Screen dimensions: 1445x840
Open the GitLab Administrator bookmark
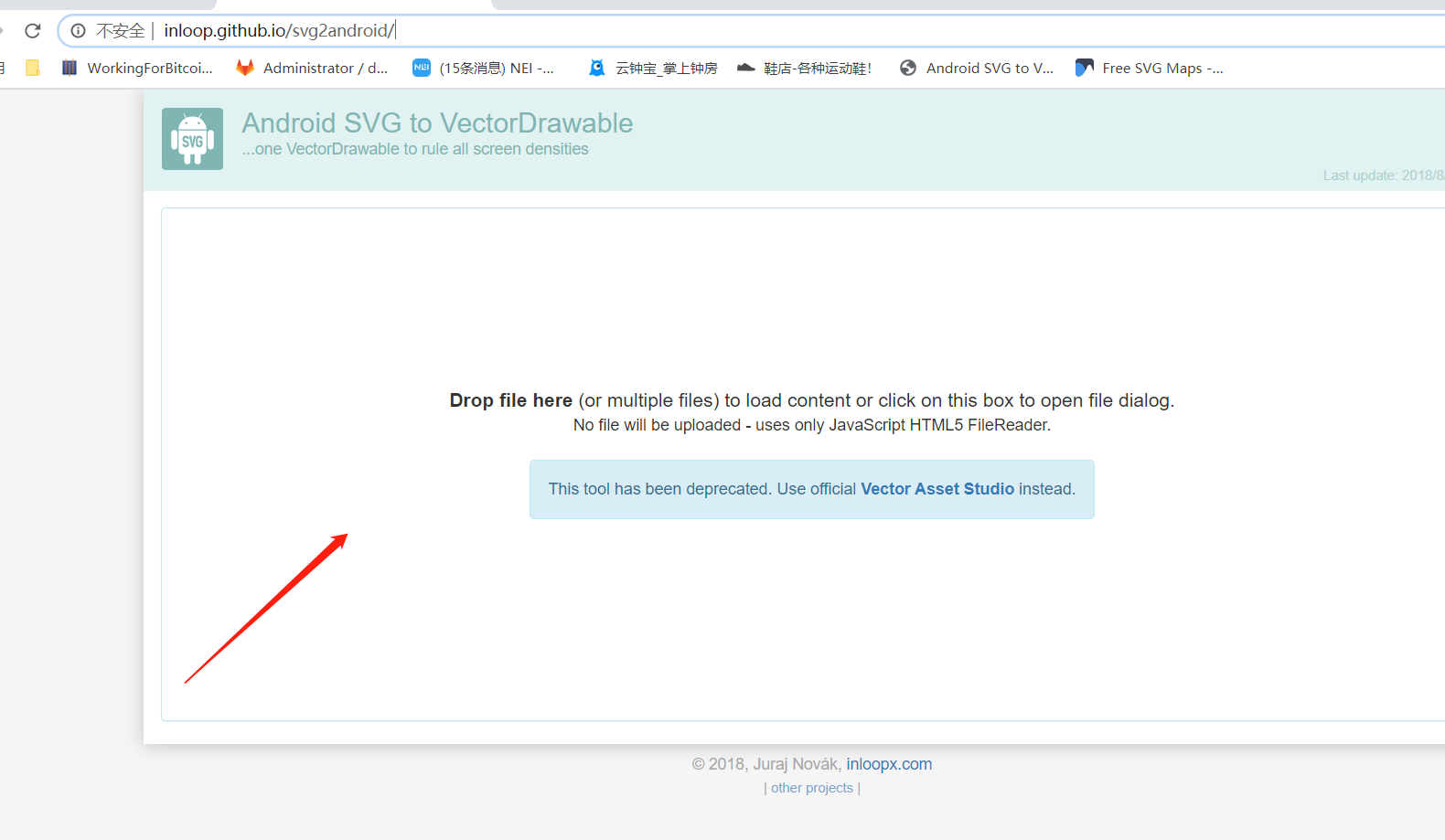pos(312,68)
